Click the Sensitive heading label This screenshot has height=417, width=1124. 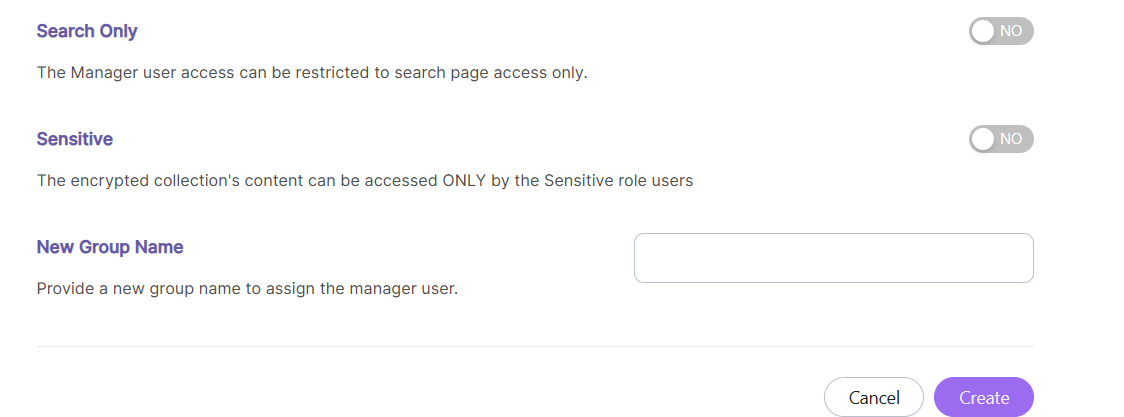(74, 139)
